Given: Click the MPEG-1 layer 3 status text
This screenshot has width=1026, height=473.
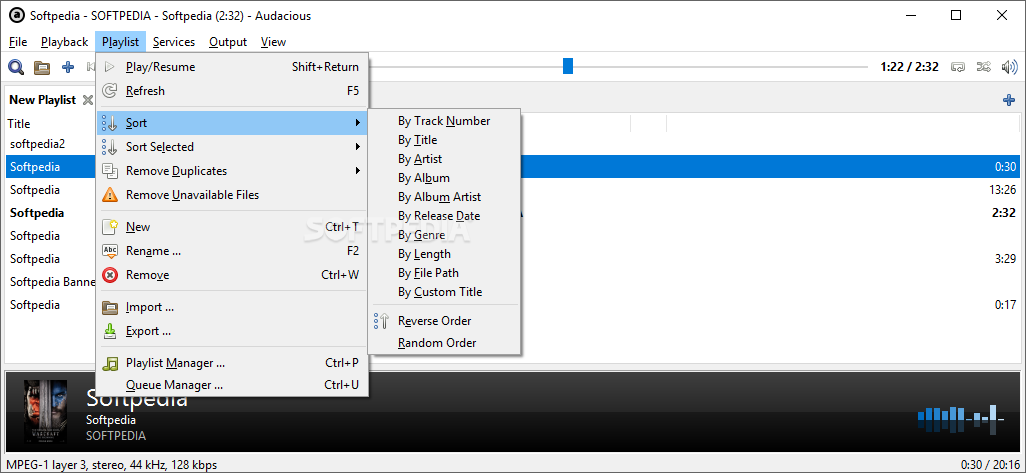Looking at the screenshot, I should point(112,465).
